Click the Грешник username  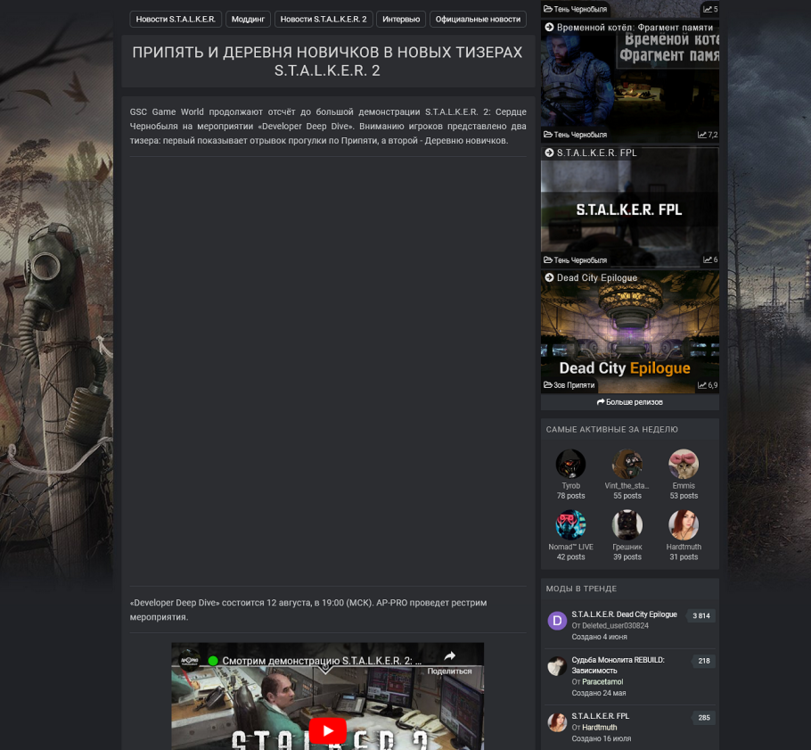click(x=627, y=547)
